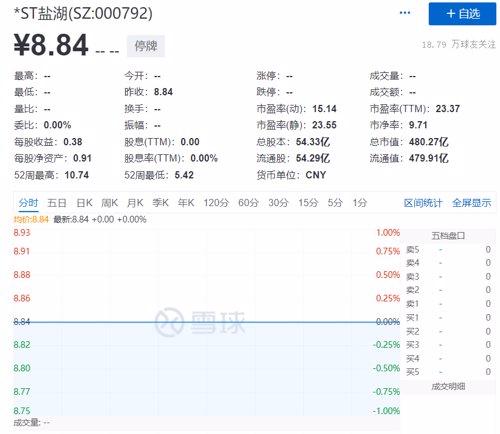This screenshot has width=500, height=434.
Task: Switch to the 日K chart tab
Action: pos(84,203)
